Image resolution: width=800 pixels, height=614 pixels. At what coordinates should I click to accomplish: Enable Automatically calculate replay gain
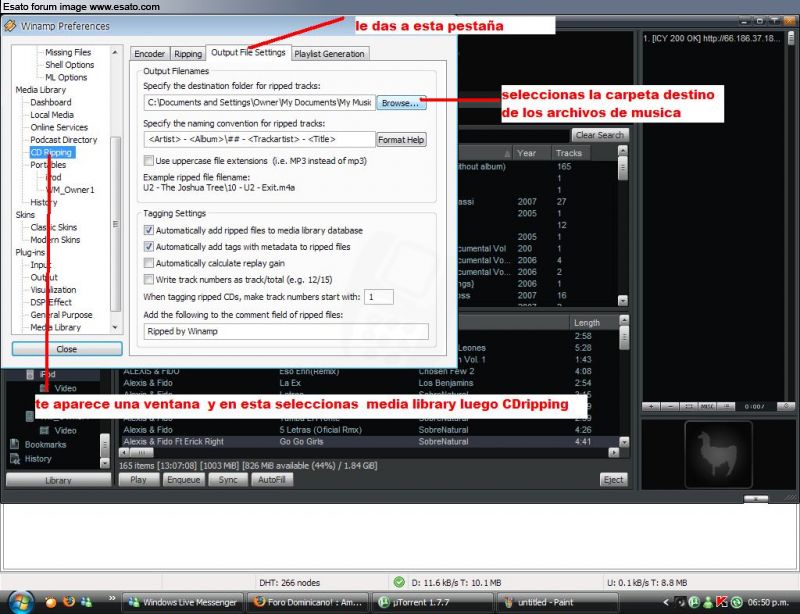point(148,263)
